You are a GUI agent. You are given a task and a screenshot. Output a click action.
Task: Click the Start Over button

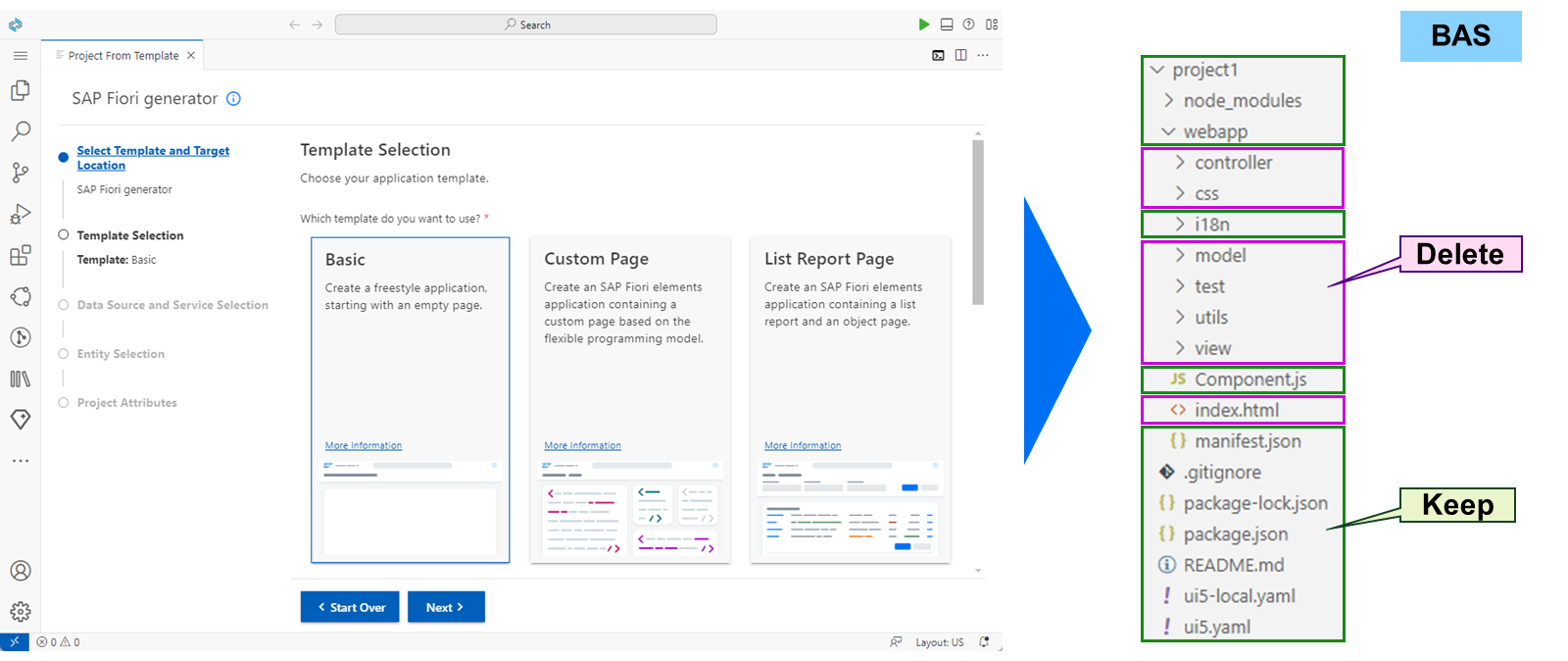[350, 607]
